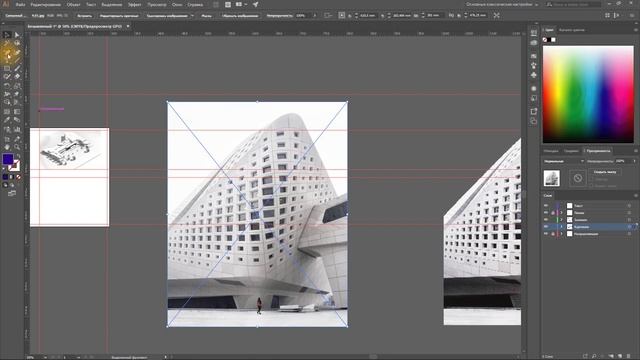Select the Rotate tool in toolbox
The image size is (640, 360).
pos(7,85)
